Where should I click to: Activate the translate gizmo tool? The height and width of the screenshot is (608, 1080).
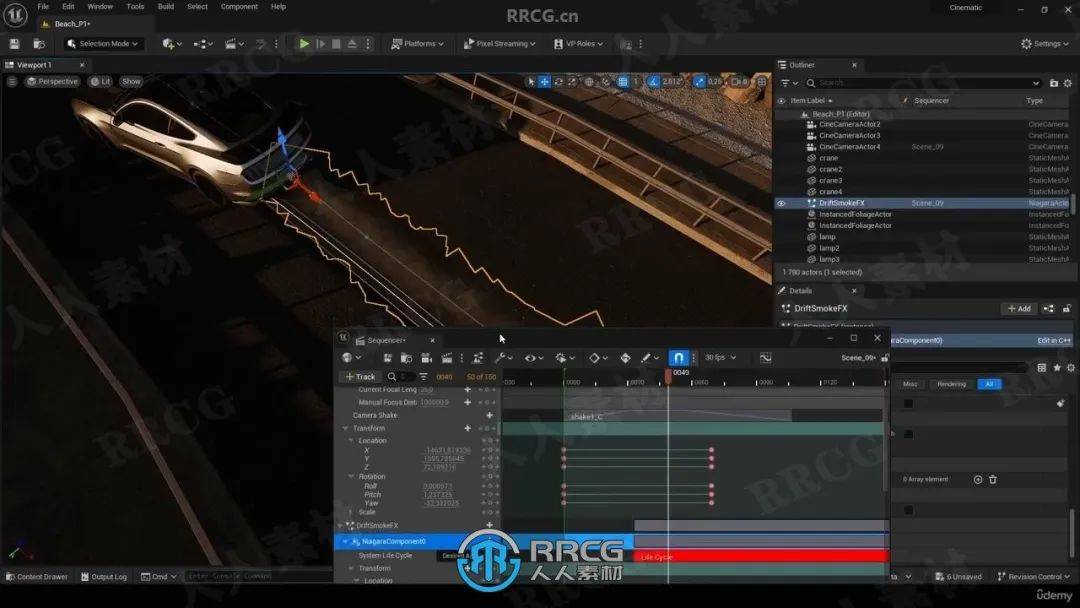544,81
